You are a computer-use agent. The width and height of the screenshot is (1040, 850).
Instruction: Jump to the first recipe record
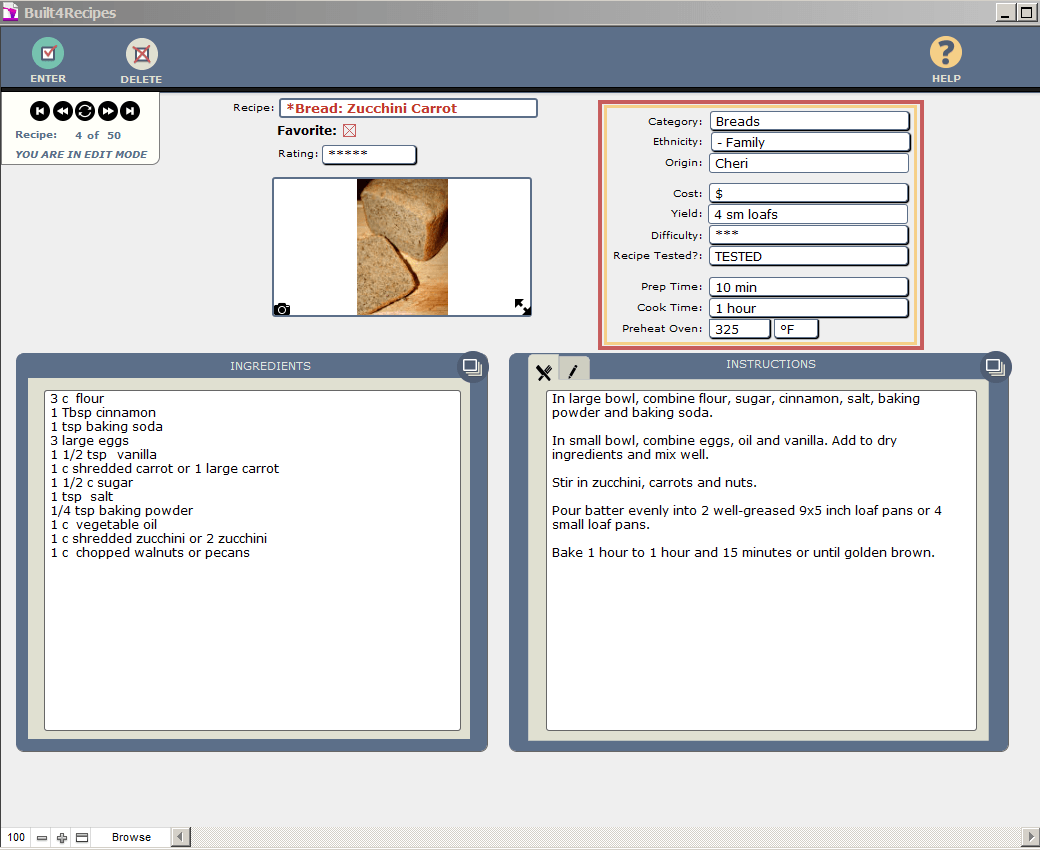point(40,111)
